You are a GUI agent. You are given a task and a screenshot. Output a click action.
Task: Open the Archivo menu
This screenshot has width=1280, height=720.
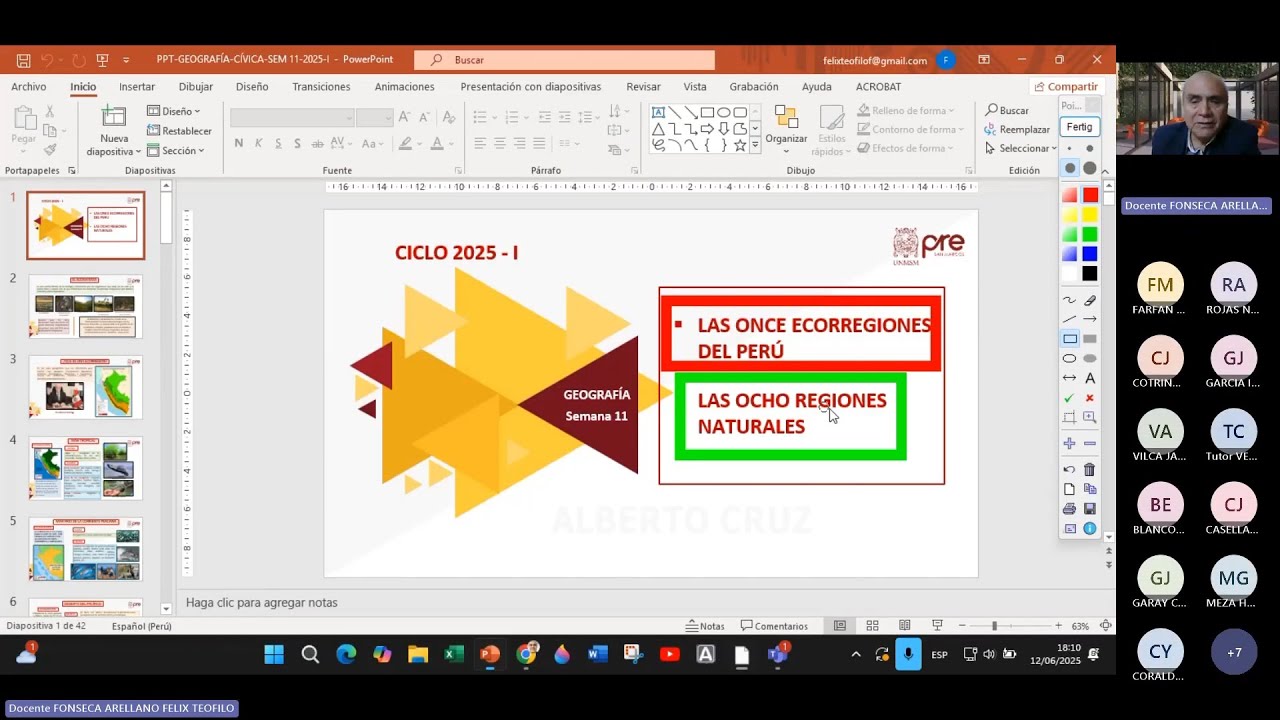point(29,87)
